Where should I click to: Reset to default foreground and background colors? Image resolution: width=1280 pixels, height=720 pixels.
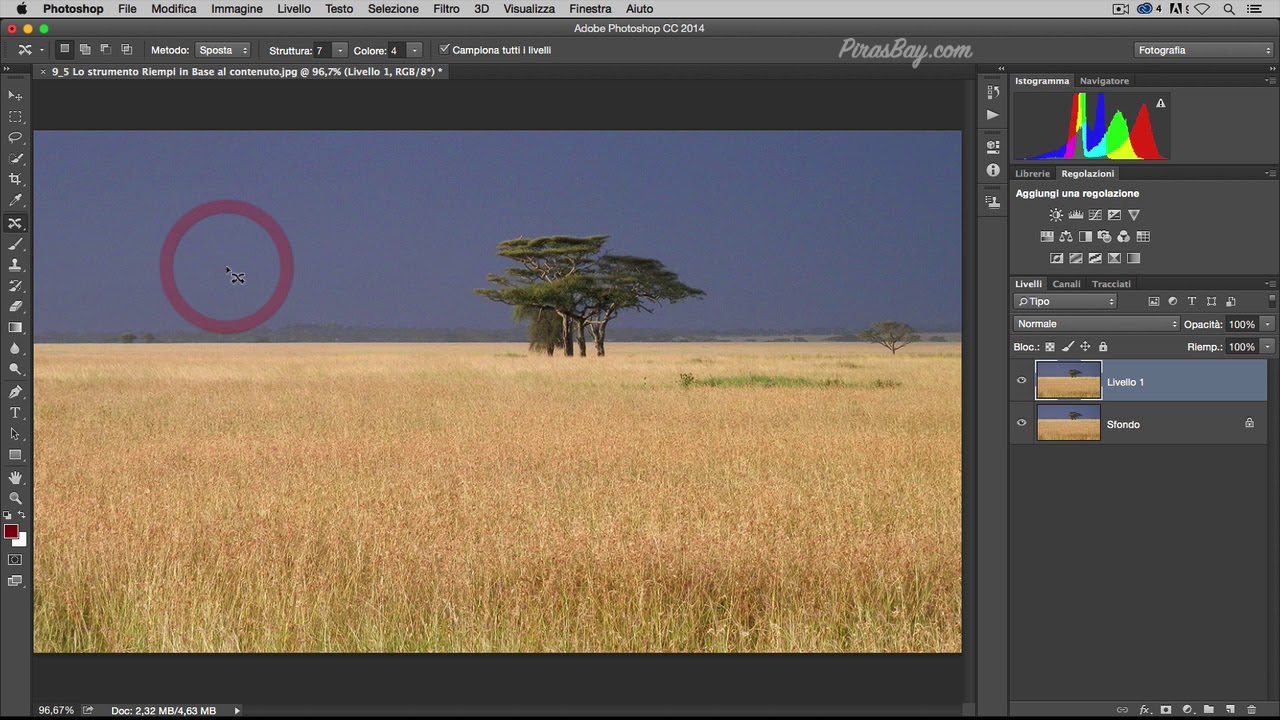[x=8, y=515]
